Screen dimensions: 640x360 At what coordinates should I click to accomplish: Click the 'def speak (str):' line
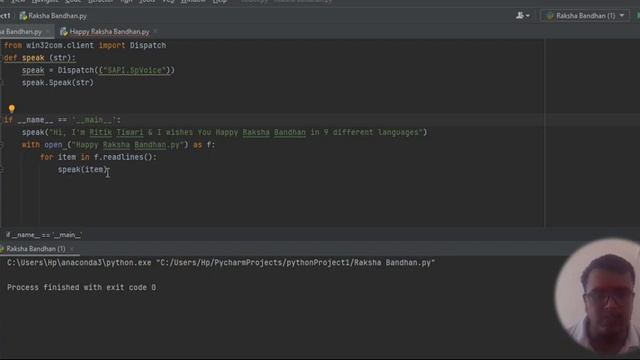(40, 58)
